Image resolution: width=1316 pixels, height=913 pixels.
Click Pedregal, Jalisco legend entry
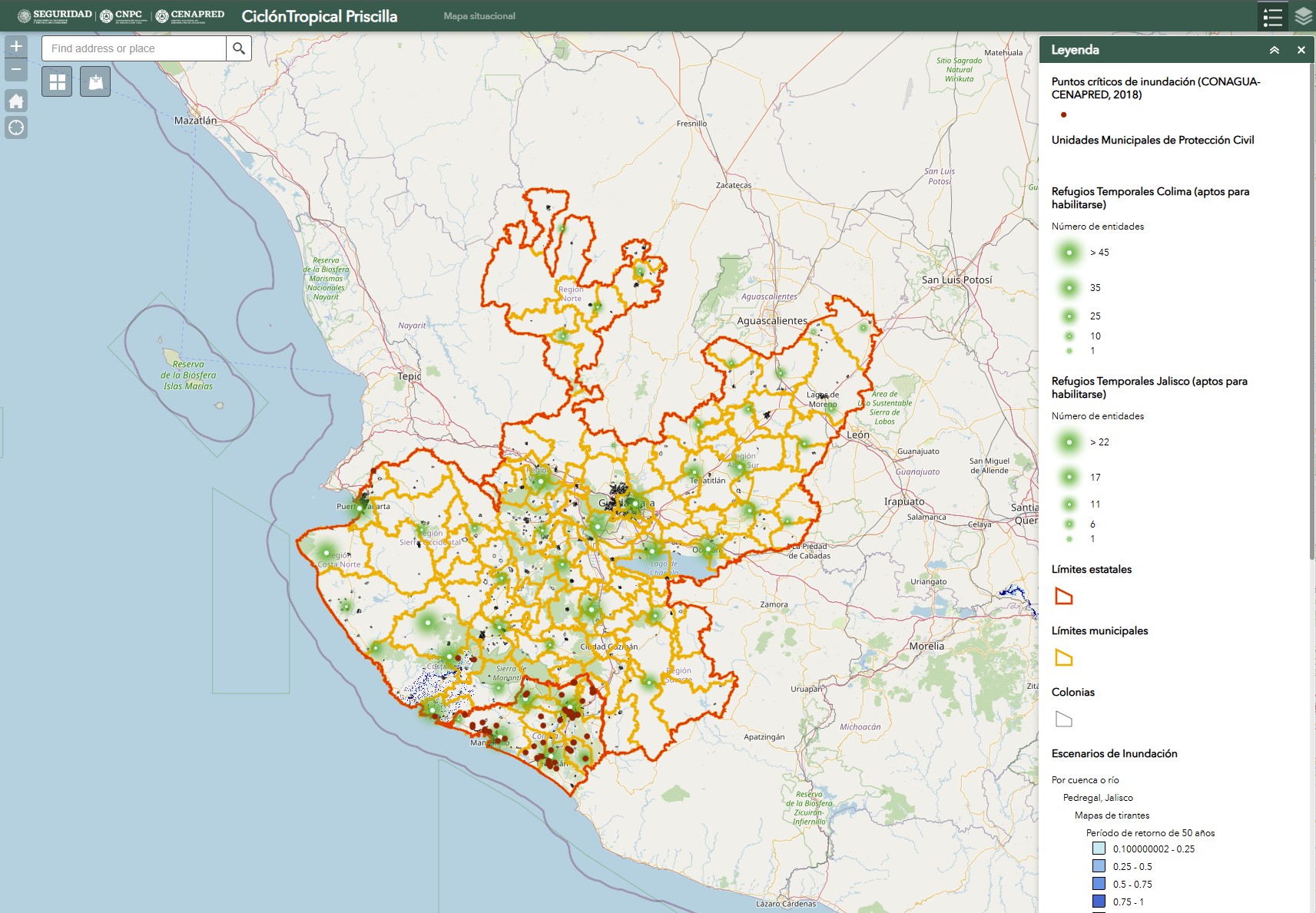click(1098, 798)
